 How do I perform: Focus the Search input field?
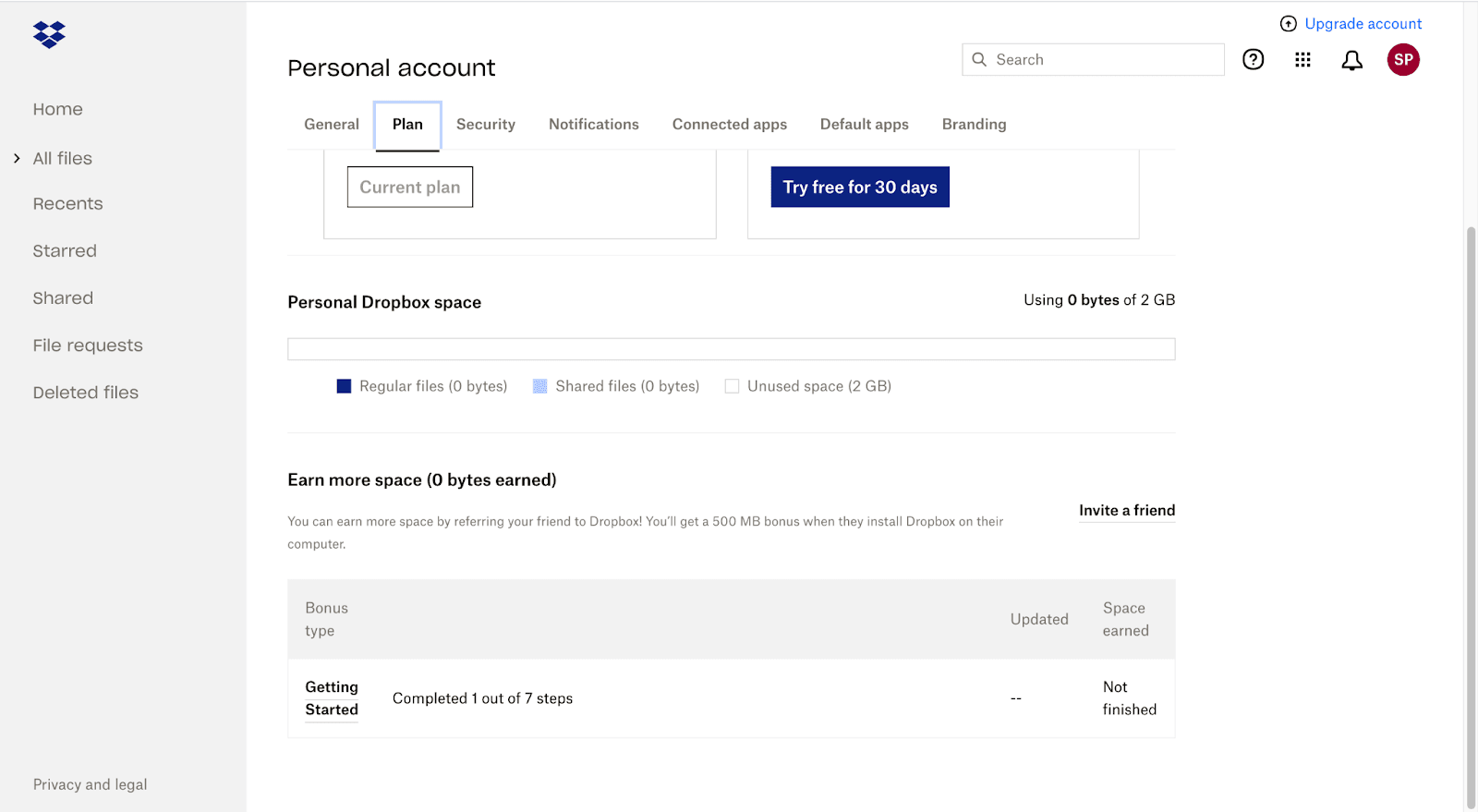point(1093,59)
